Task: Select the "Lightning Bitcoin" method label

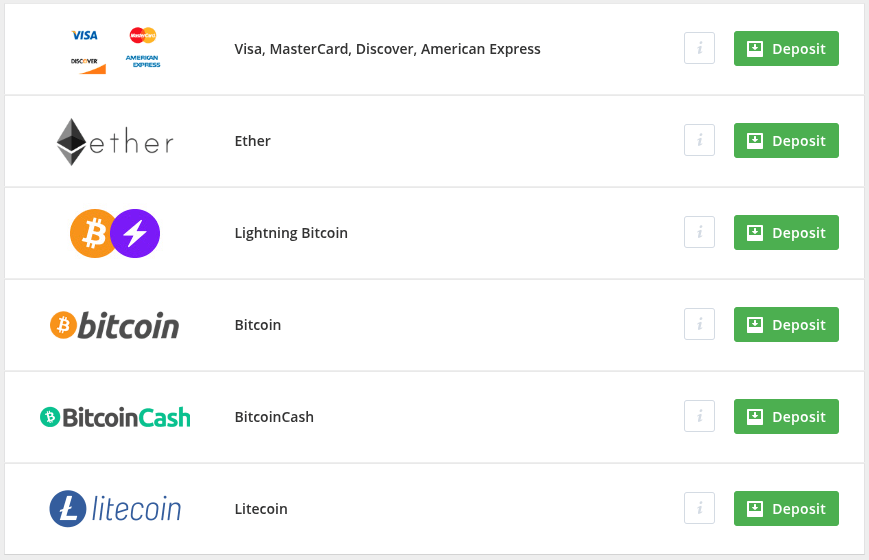Action: point(291,233)
